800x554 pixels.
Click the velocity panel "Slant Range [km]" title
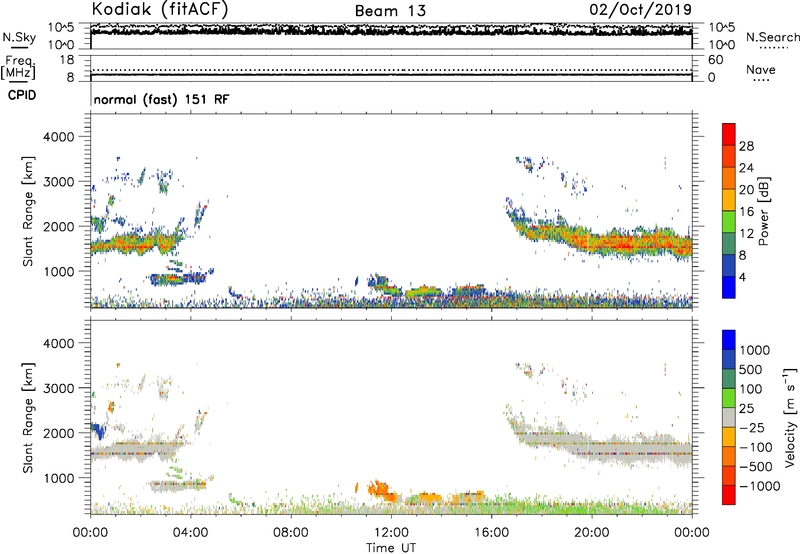pos(28,418)
